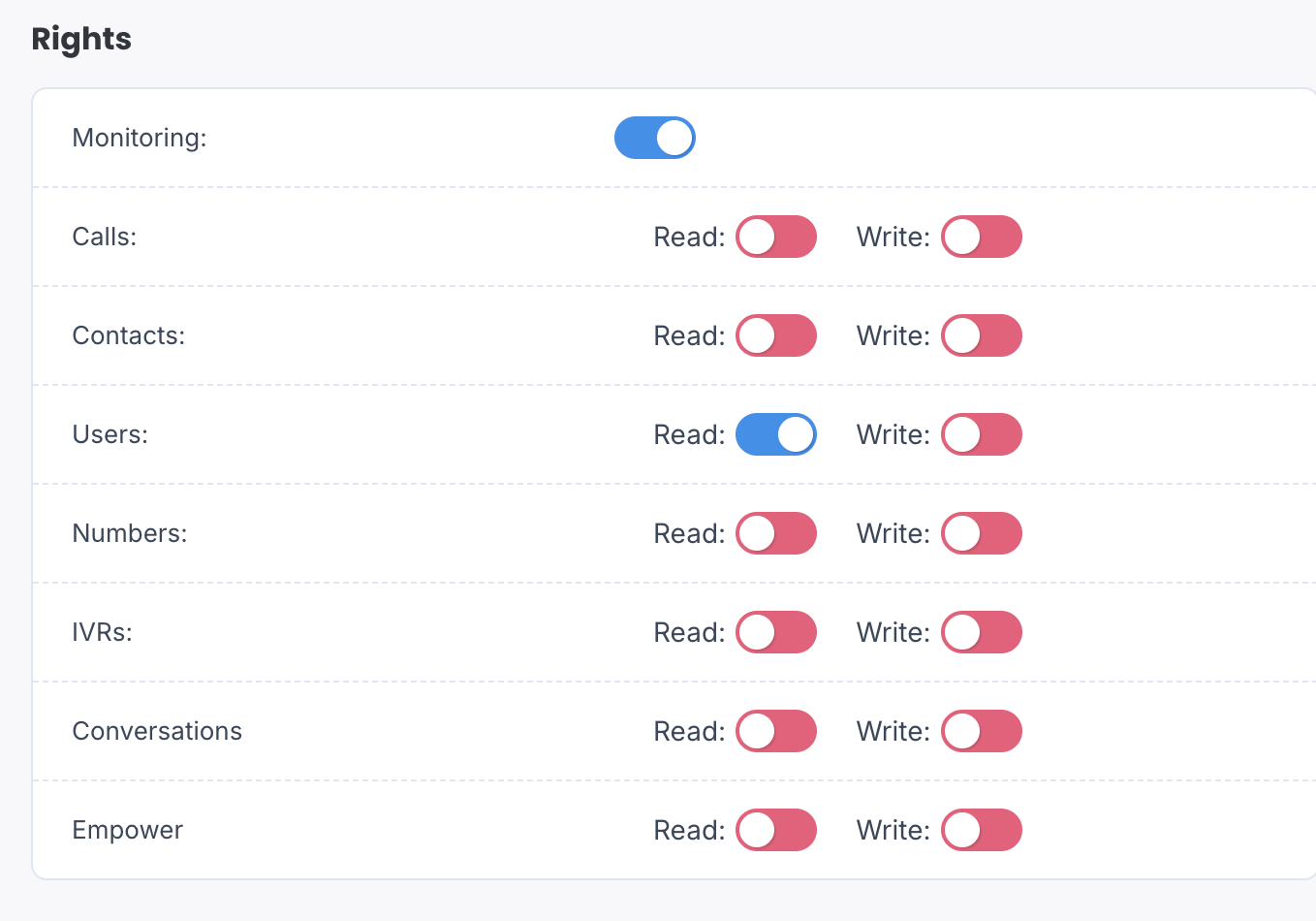Click the Empower row label
The image size is (1316, 921).
pyautogui.click(x=128, y=830)
